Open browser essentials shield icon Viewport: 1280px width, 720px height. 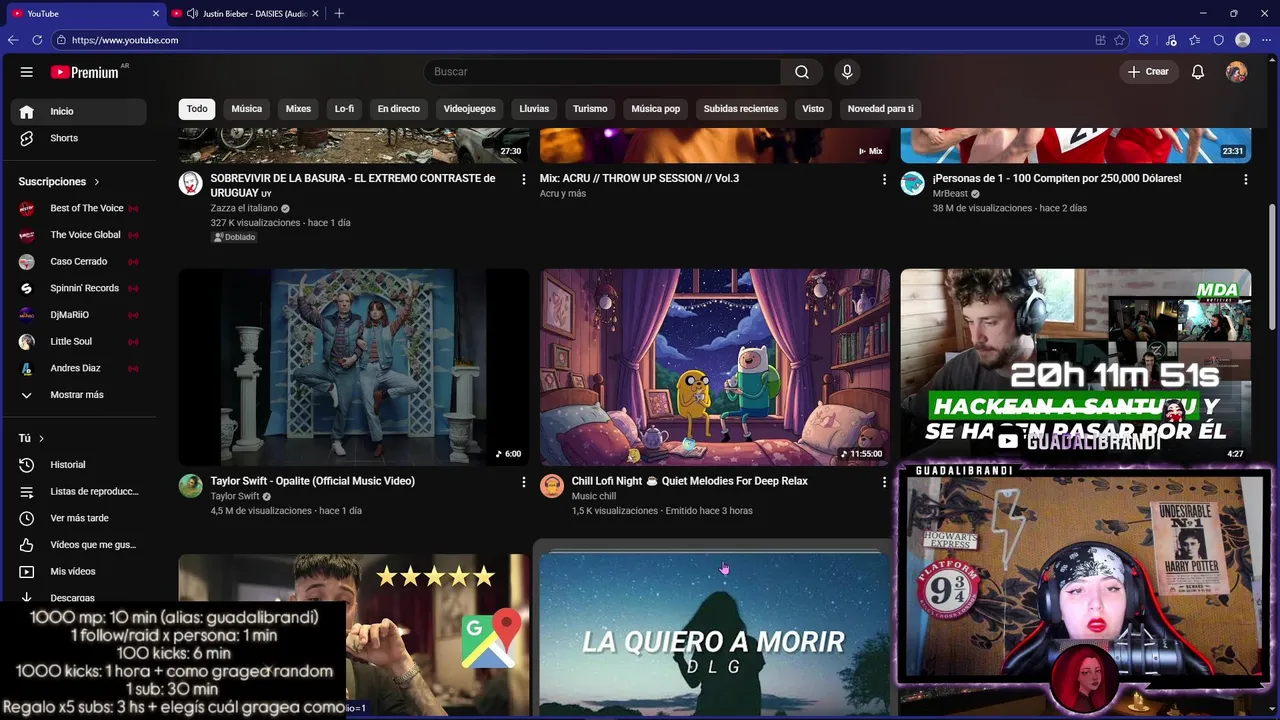pyautogui.click(x=1219, y=40)
